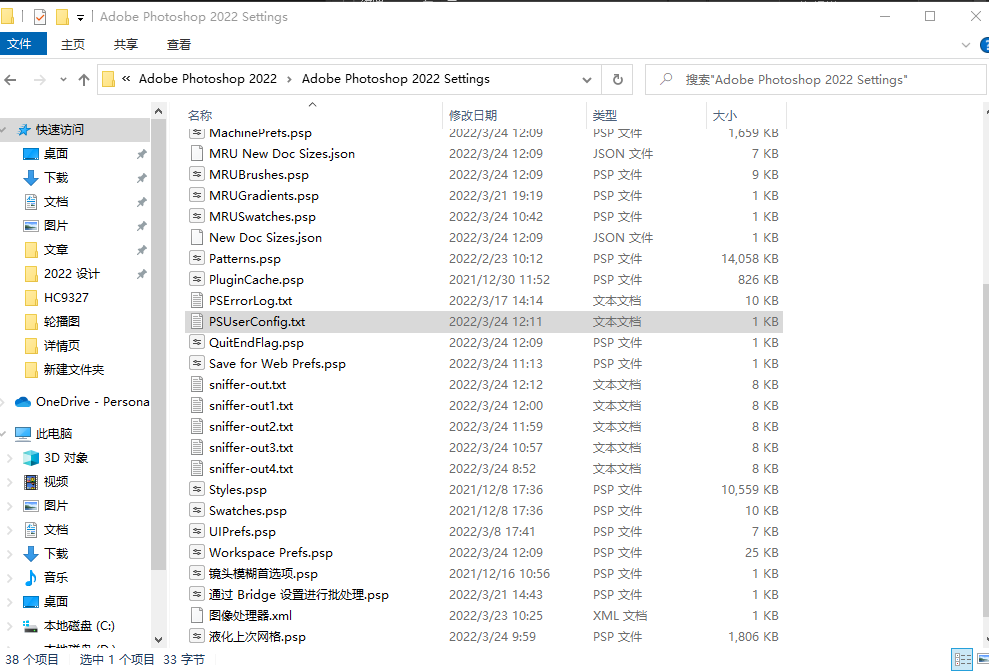The width and height of the screenshot is (989, 671).
Task: Open pinned 桌面 under quick access
Action: 56,153
